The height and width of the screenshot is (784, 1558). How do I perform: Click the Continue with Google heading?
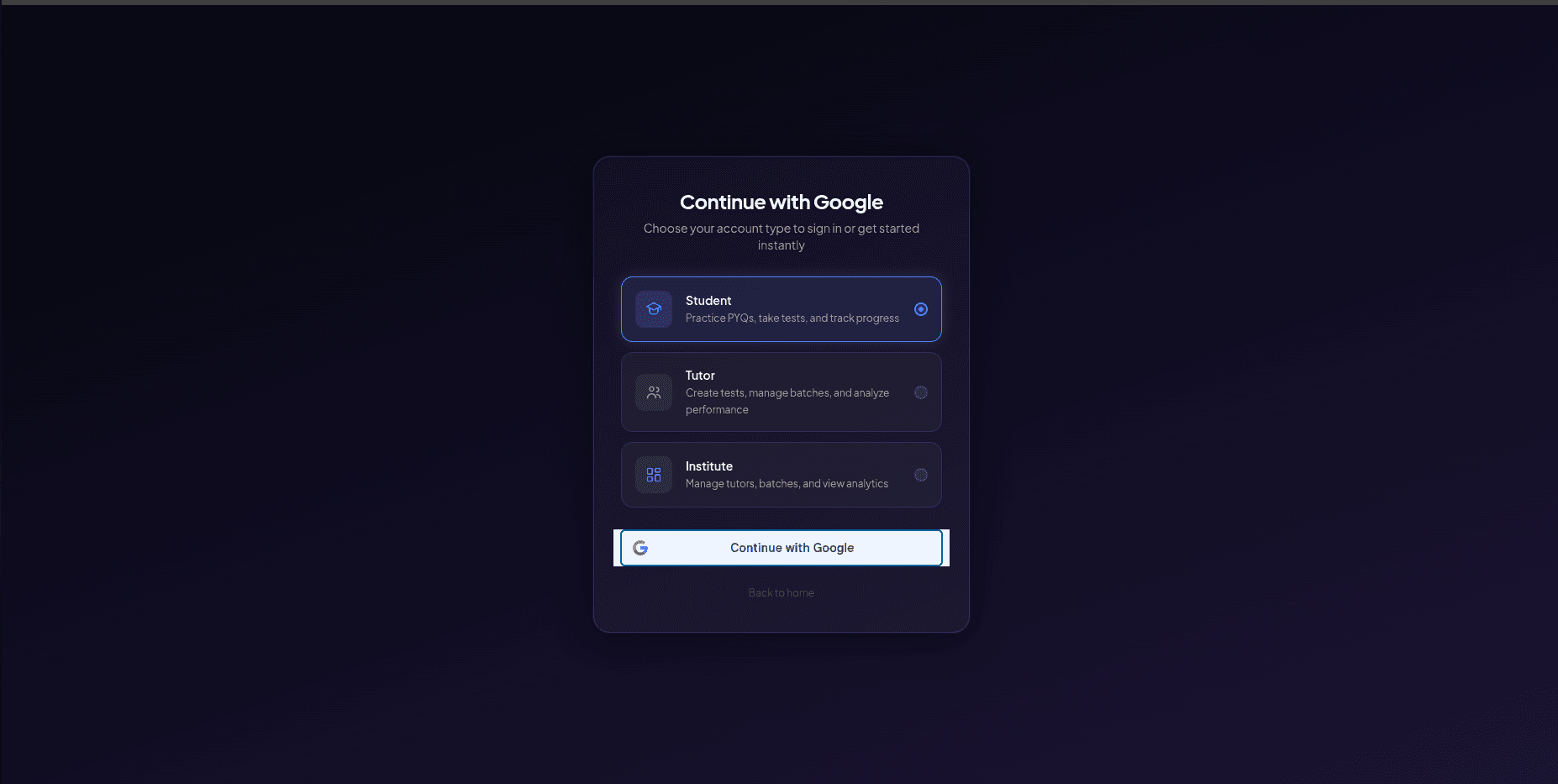[x=781, y=202]
